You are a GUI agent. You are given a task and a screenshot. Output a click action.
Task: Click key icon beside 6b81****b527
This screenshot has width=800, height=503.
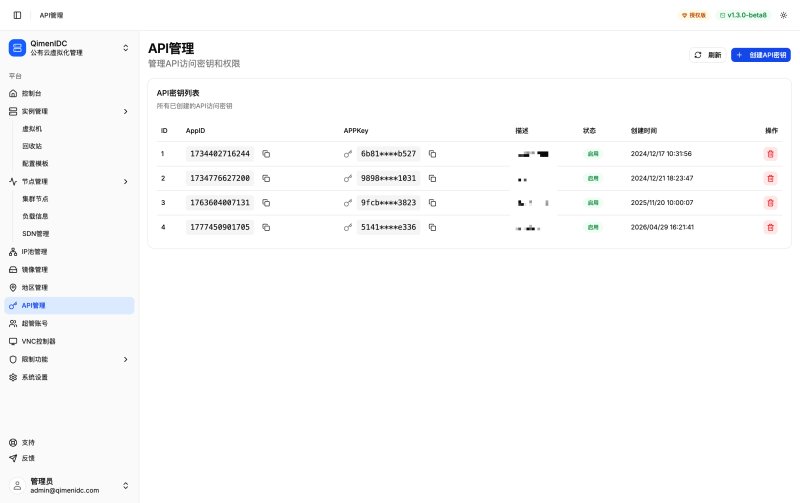click(x=348, y=154)
